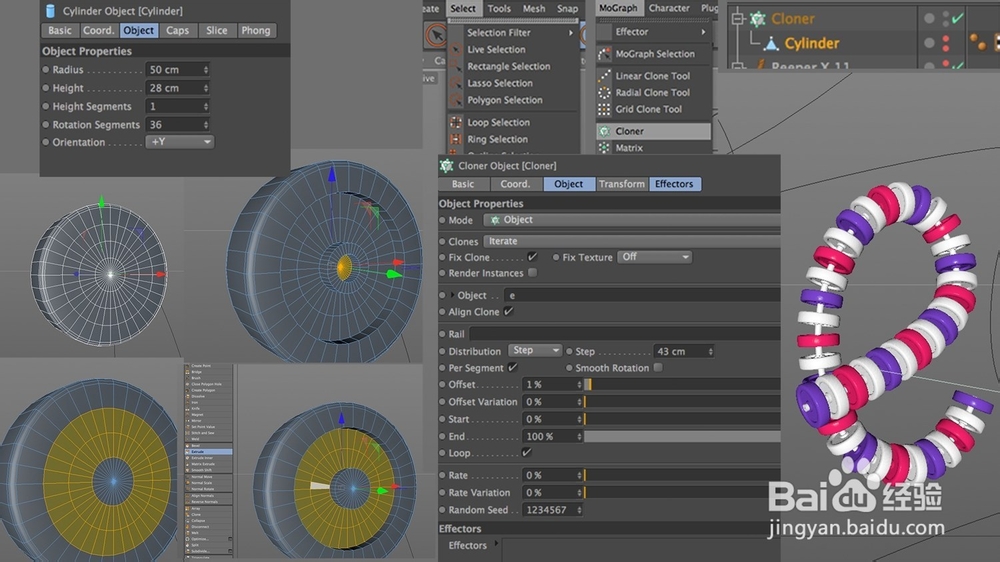This screenshot has height=562, width=1000.
Task: Click the green checkmark on Cloner row
Action: coord(957,19)
